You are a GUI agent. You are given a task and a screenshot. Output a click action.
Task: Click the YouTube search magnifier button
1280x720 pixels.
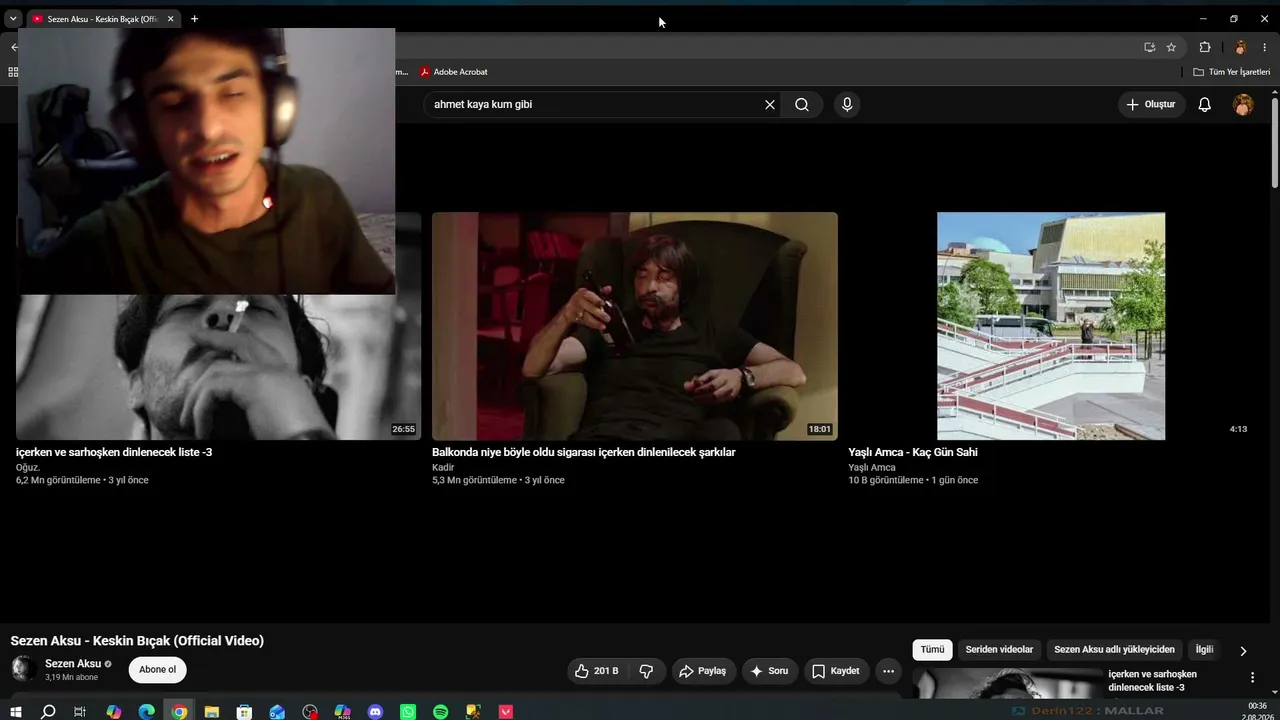click(x=802, y=104)
